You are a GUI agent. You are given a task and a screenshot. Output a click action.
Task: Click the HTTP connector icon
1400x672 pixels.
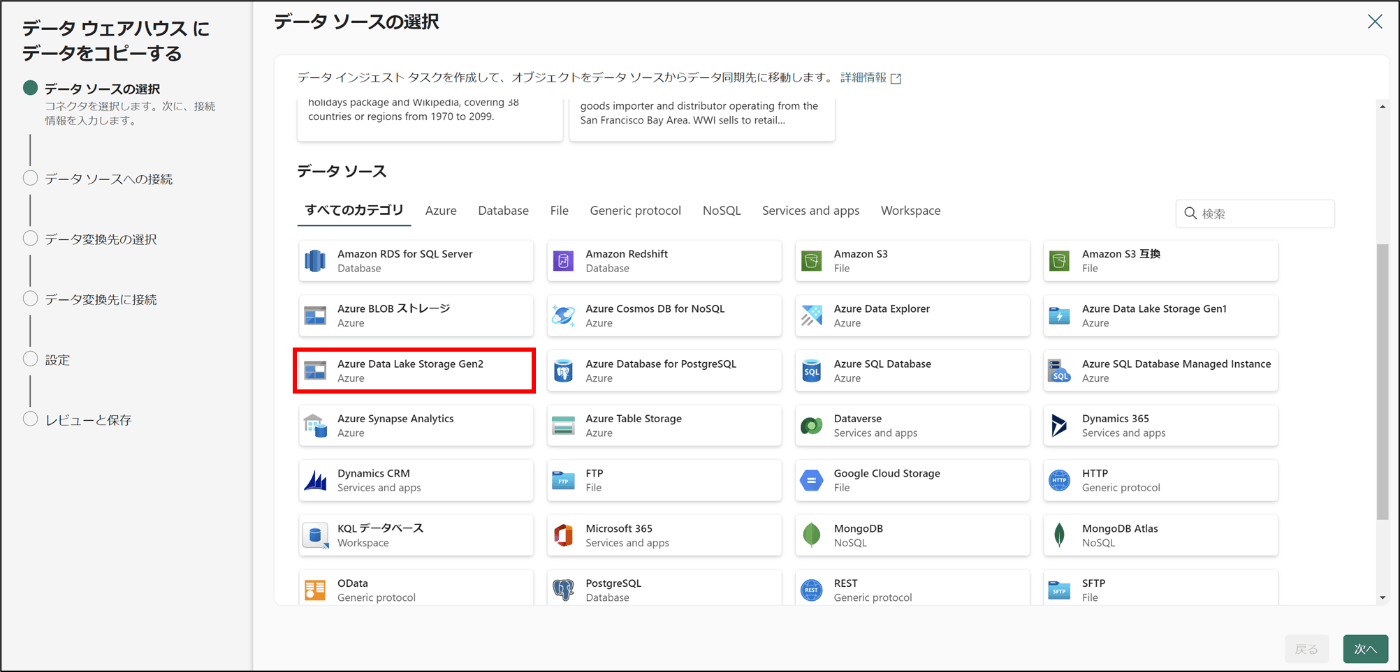click(x=1059, y=481)
